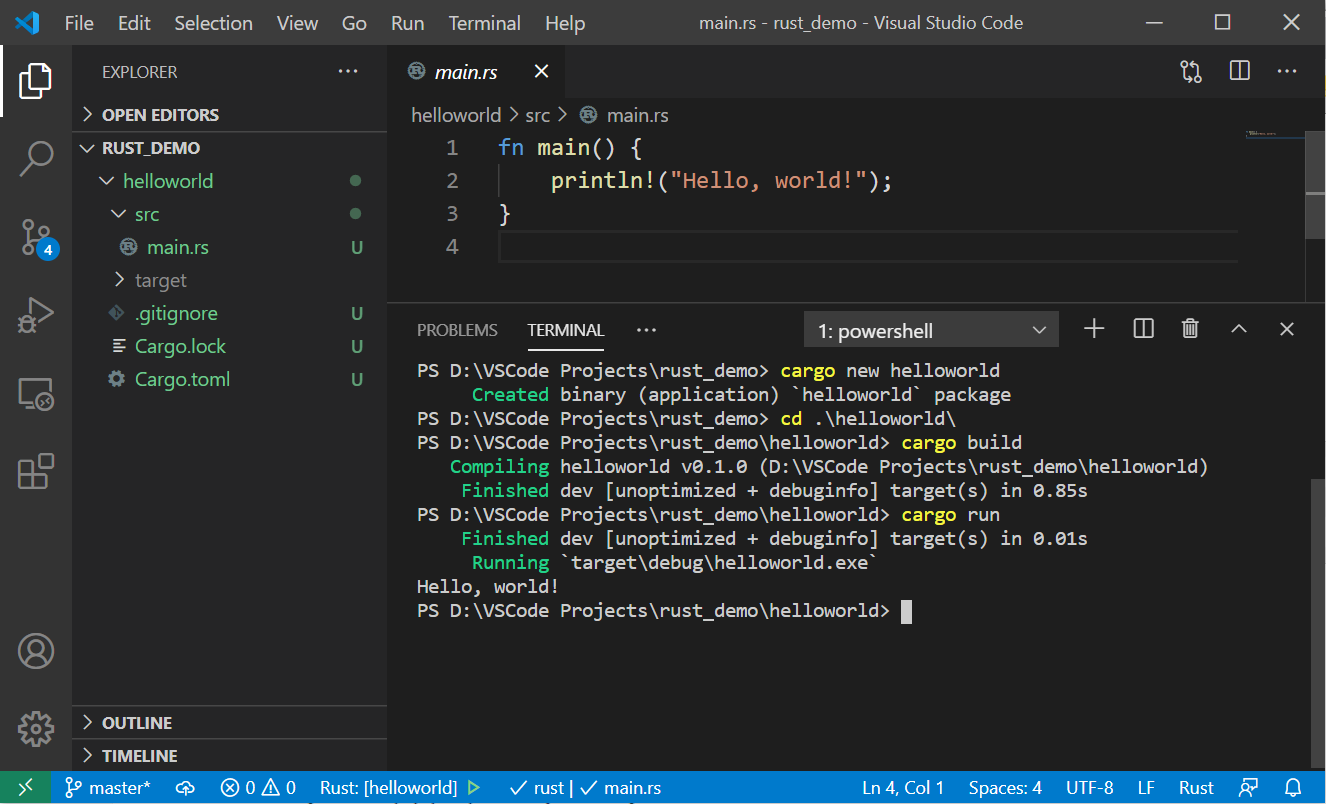
Task: Open the Terminal menu
Action: 484,23
